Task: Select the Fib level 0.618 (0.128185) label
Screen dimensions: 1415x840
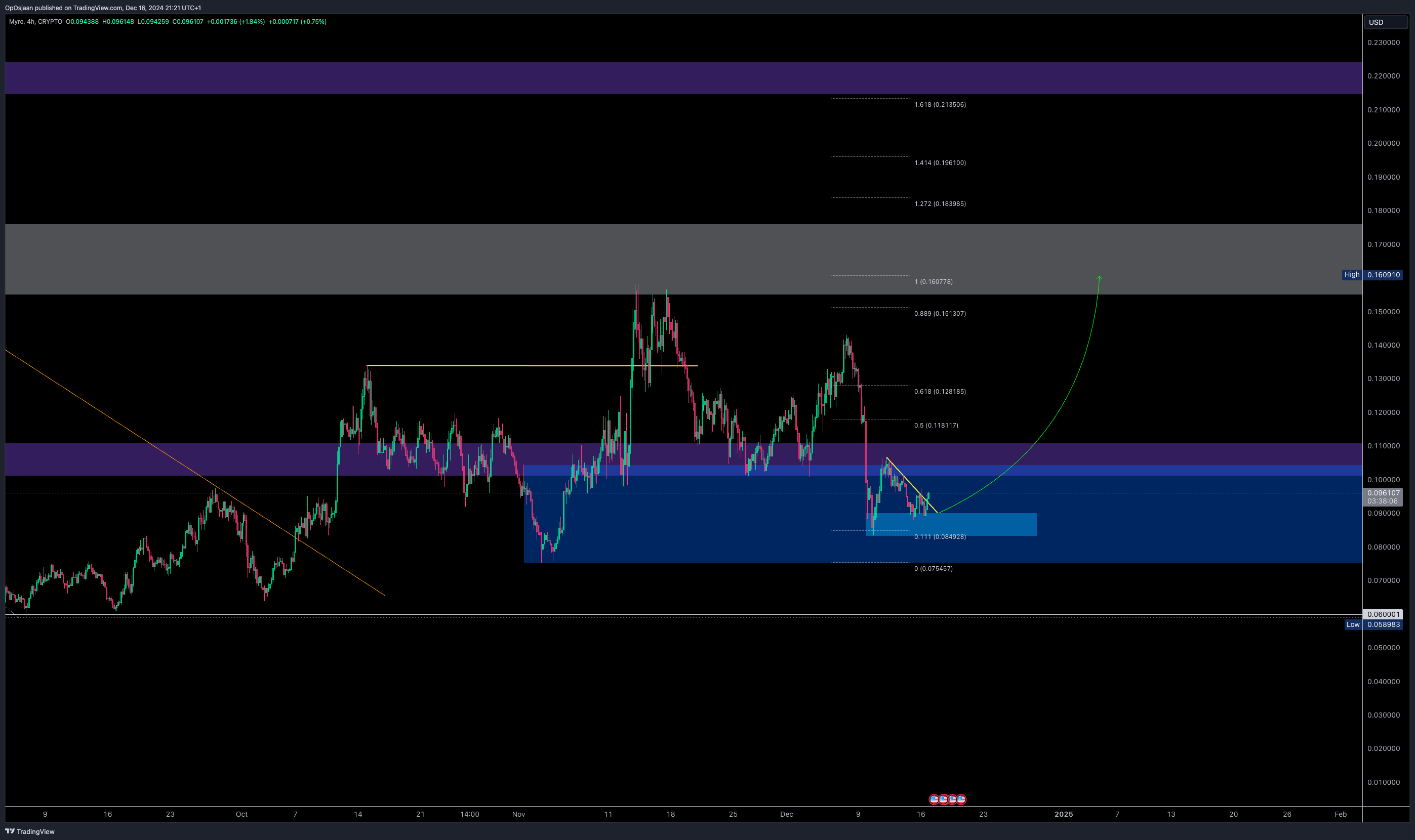Action: click(940, 392)
